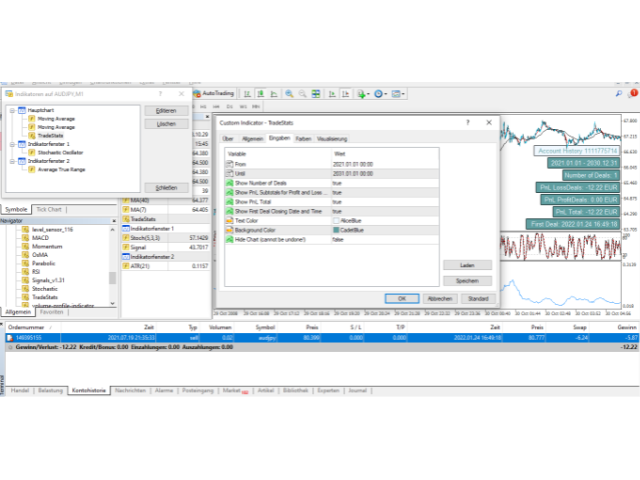Screen dimensions: 640x480
Task: Switch chart to bar chart icon
Action: tap(247, 94)
